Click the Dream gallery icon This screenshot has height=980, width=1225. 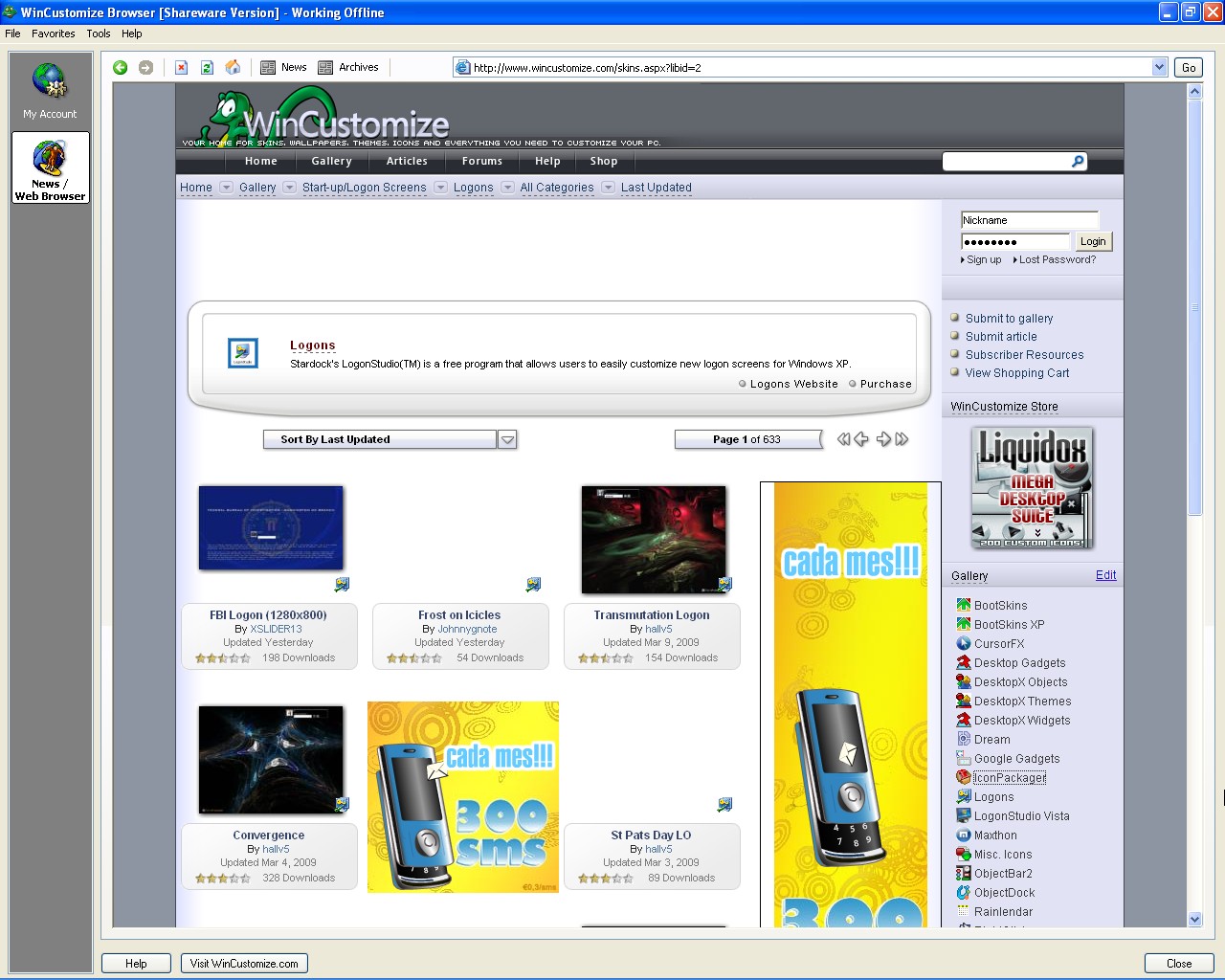[964, 739]
